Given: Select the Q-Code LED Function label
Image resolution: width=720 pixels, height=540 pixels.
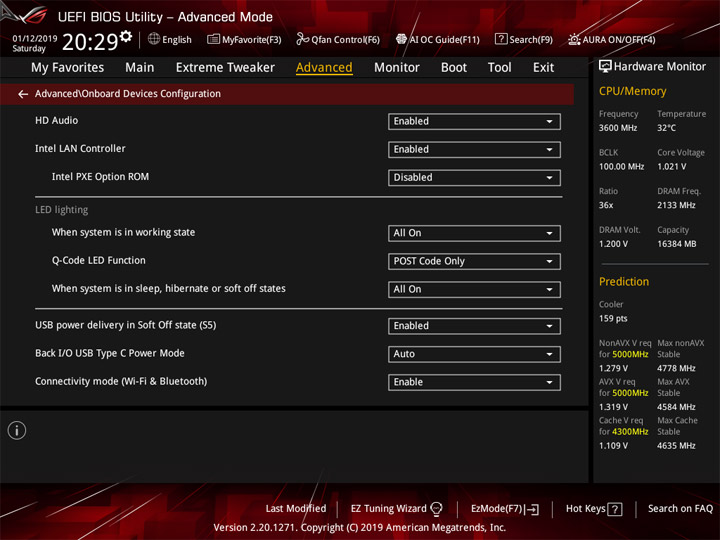Looking at the screenshot, I should click(98, 260).
